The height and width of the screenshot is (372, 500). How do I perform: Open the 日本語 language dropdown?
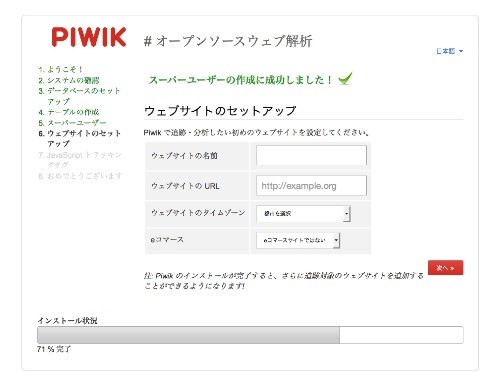450,51
